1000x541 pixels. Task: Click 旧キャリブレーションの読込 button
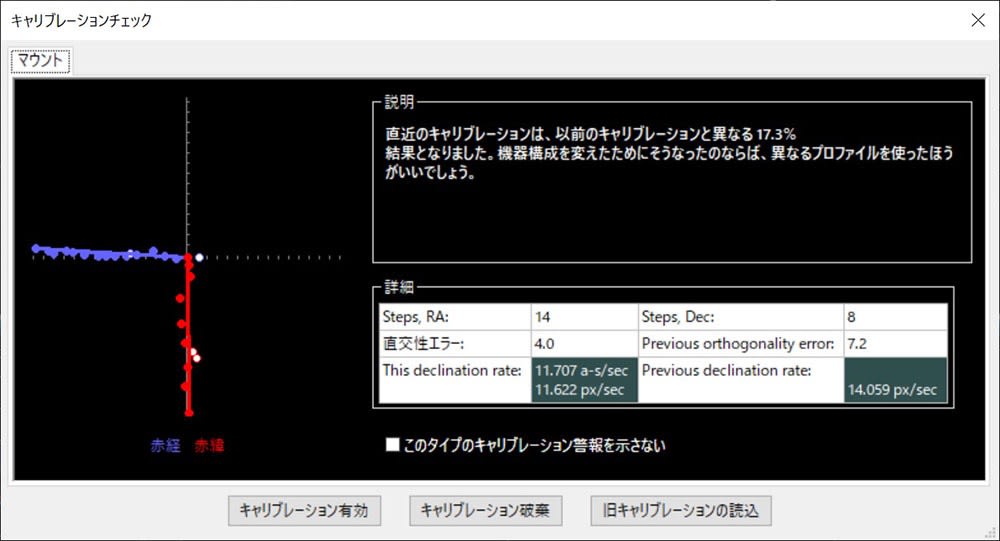[680, 510]
